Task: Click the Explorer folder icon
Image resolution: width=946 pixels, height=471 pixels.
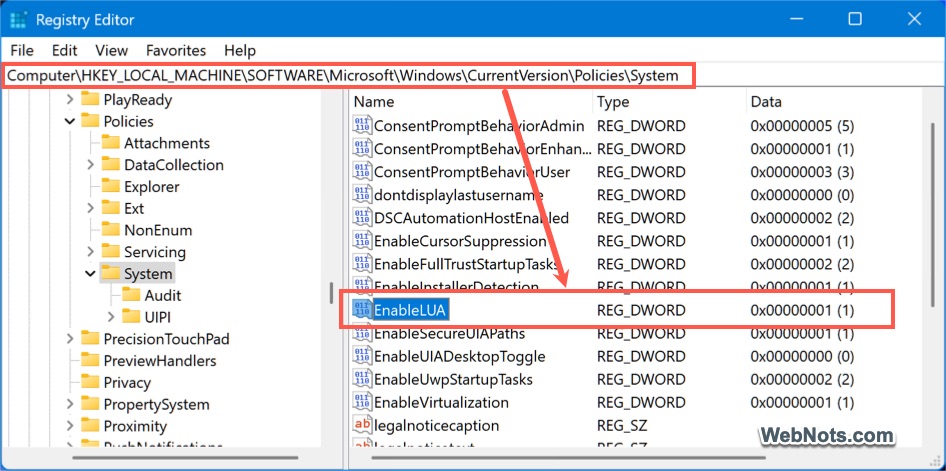Action: pyautogui.click(x=110, y=186)
